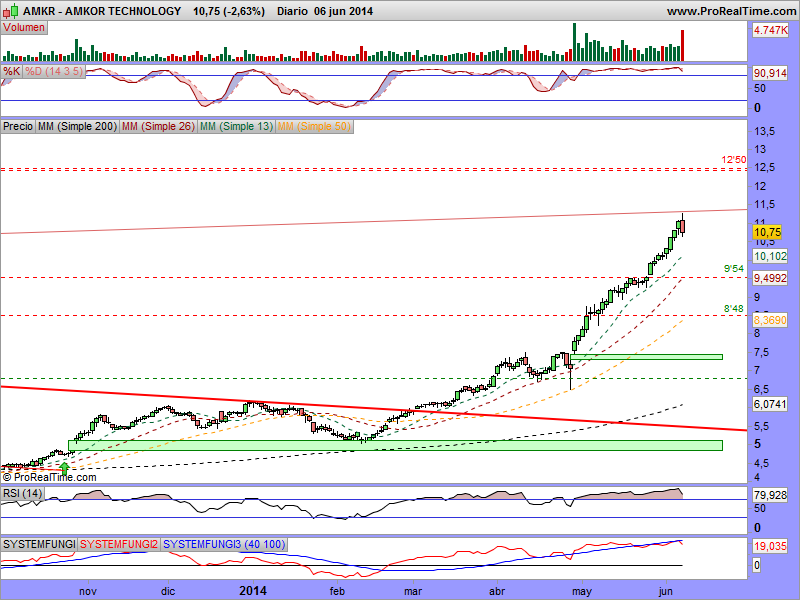Click the jun label on the time axis
The width and height of the screenshot is (800, 600).
[x=665, y=592]
